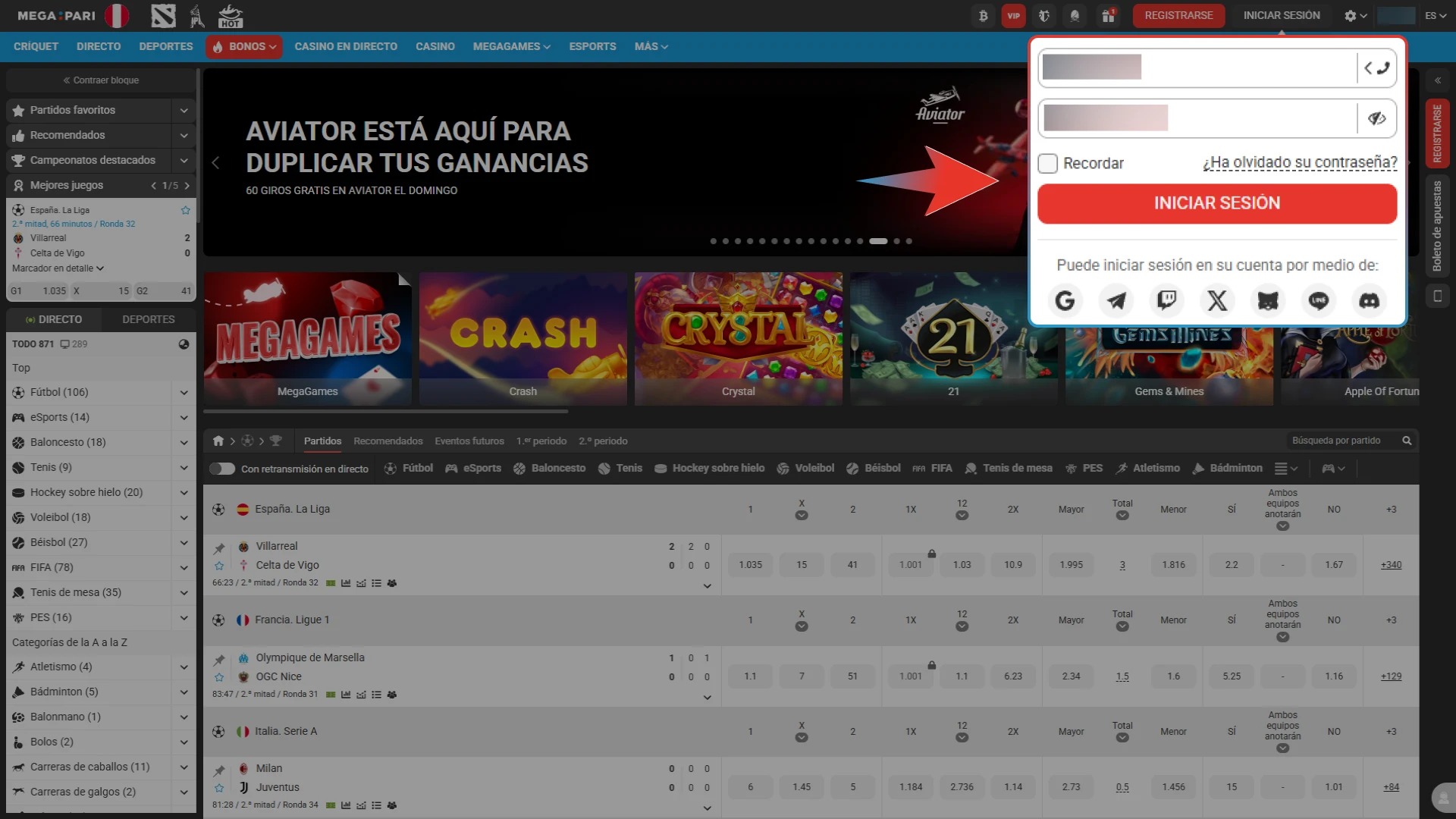Image resolution: width=1456 pixels, height=819 pixels.
Task: Open the CRÍQUET menu item
Action: (x=36, y=47)
